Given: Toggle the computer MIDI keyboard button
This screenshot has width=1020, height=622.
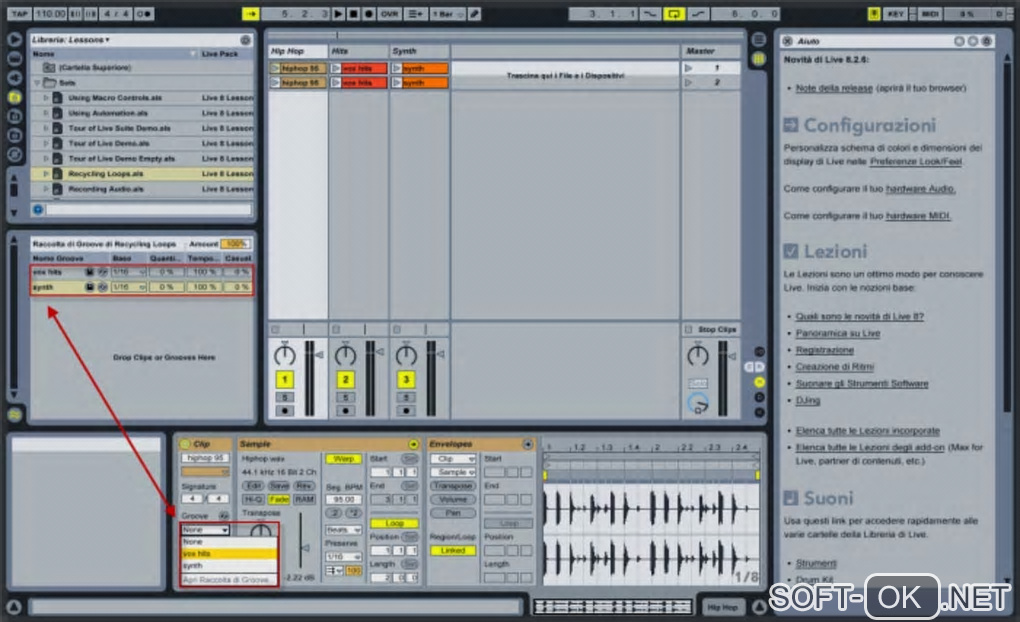Looking at the screenshot, I should [874, 13].
